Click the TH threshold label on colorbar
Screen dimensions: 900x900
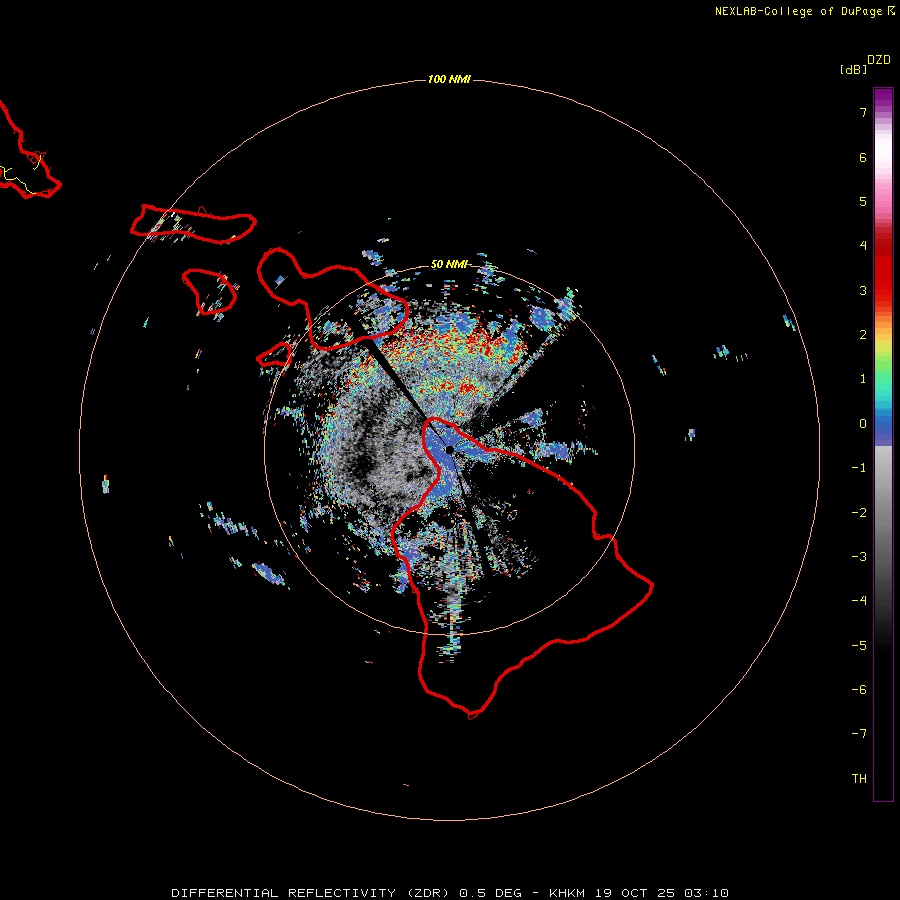point(859,779)
